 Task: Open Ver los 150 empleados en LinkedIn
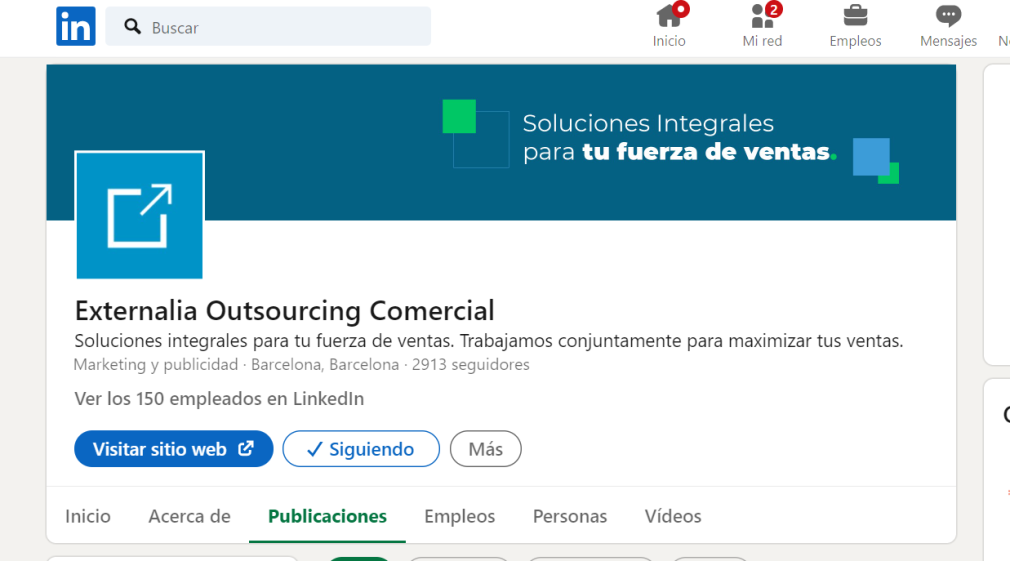[219, 399]
